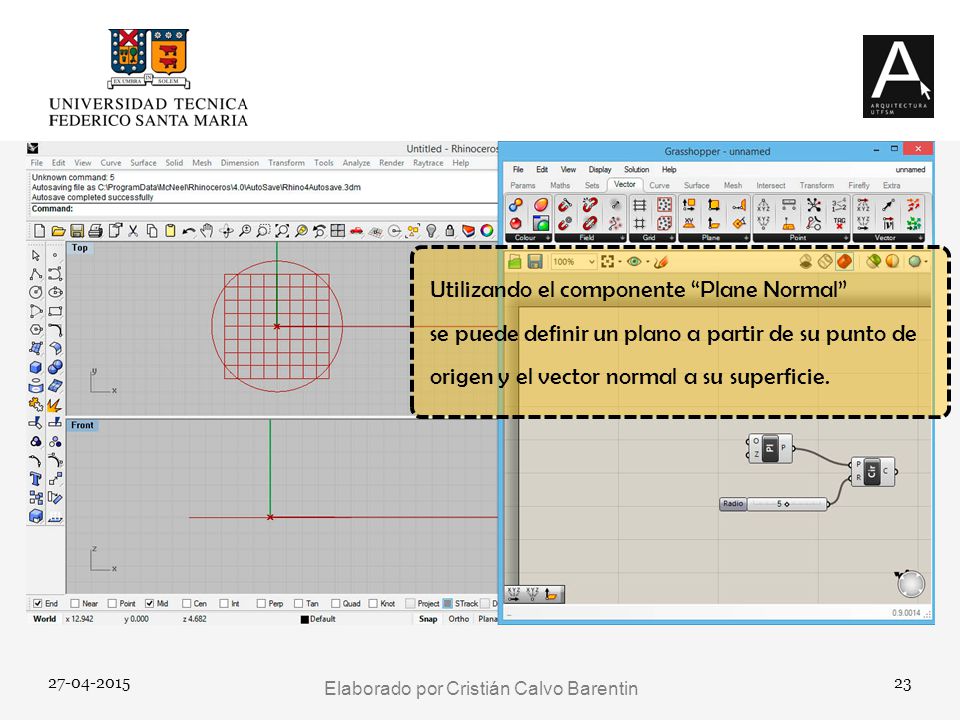Click the New file icon in Rhino toolbar
The width and height of the screenshot is (960, 720).
point(39,231)
